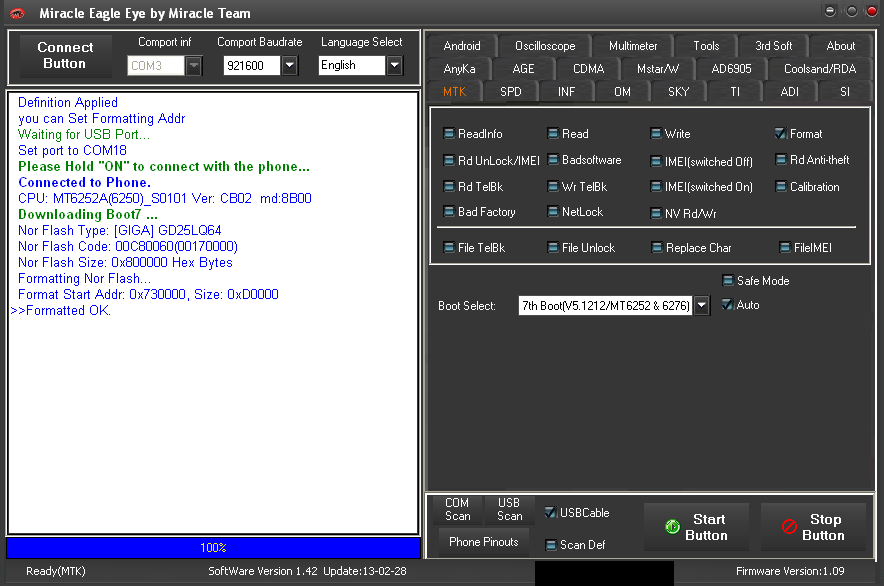Click the red Stop Button icon
Viewport: 884px width, 586px height.
click(789, 527)
